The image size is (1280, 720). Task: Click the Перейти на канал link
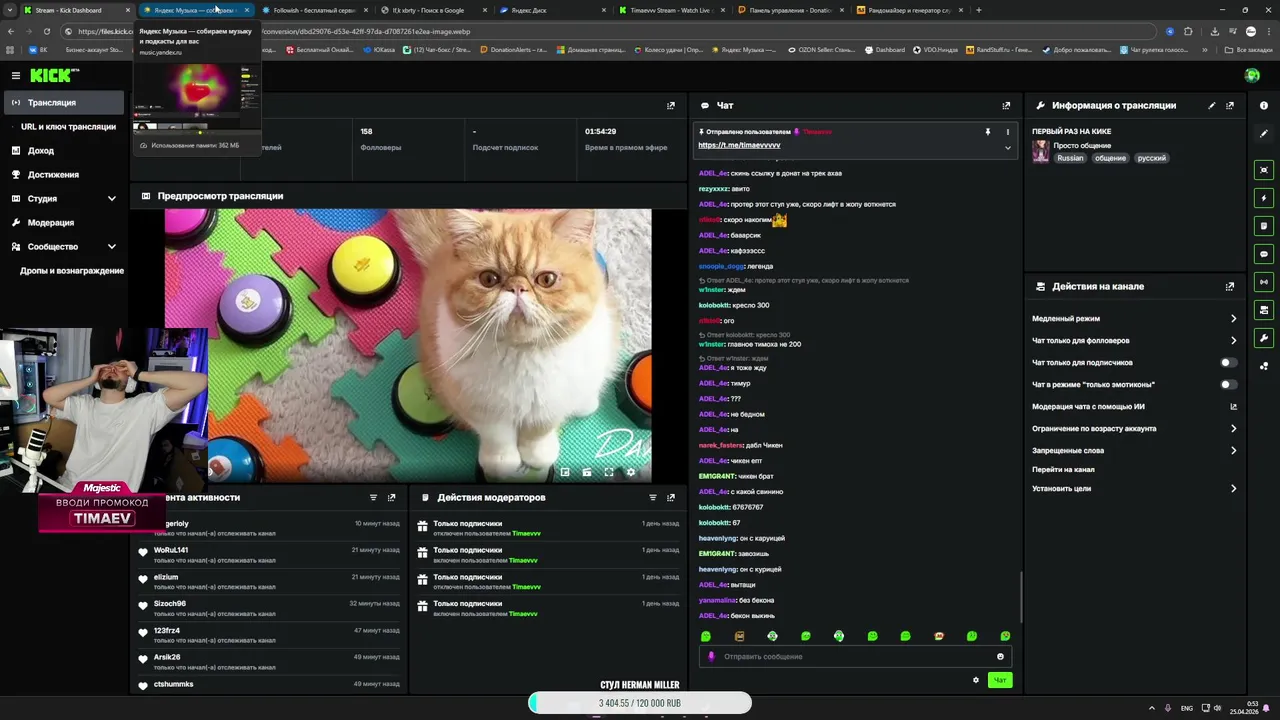click(1063, 469)
